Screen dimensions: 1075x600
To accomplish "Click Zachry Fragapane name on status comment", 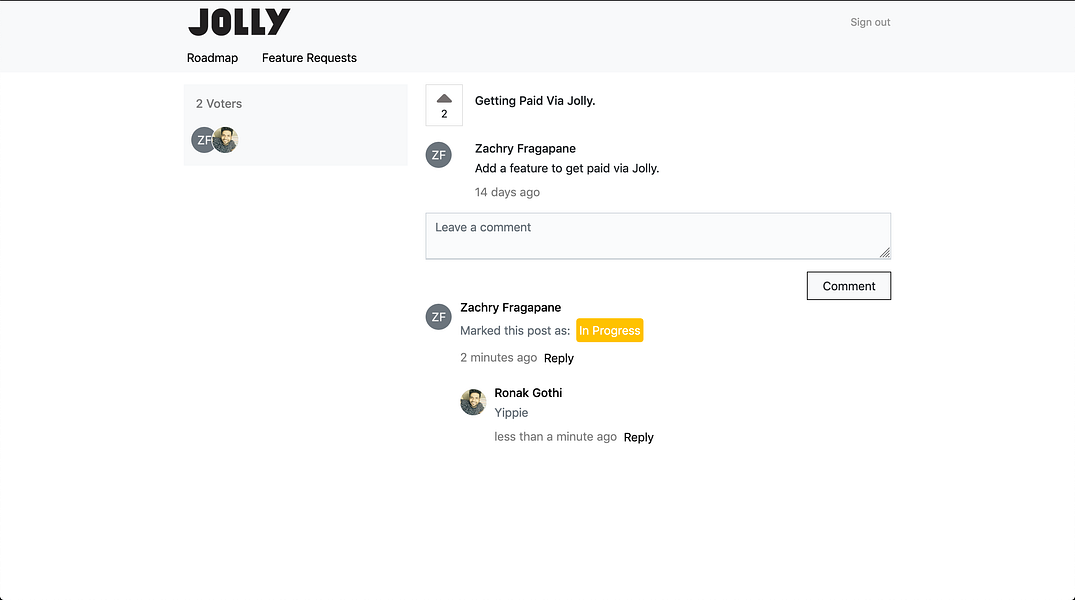I will [511, 307].
